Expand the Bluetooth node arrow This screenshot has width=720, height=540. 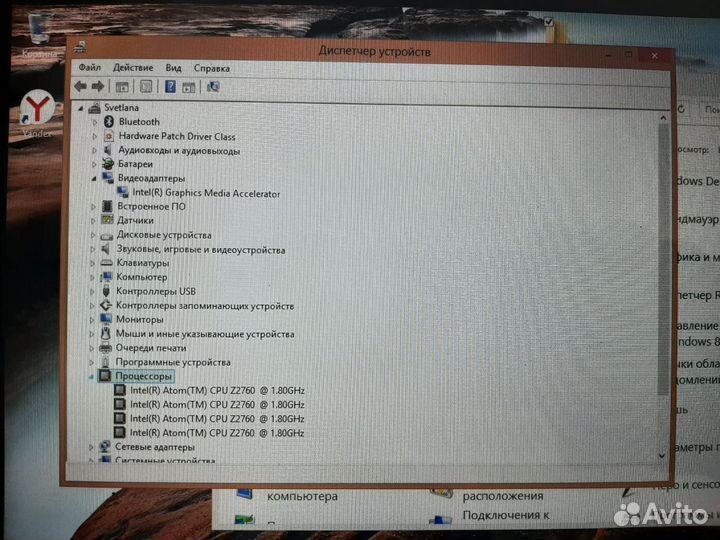95,122
